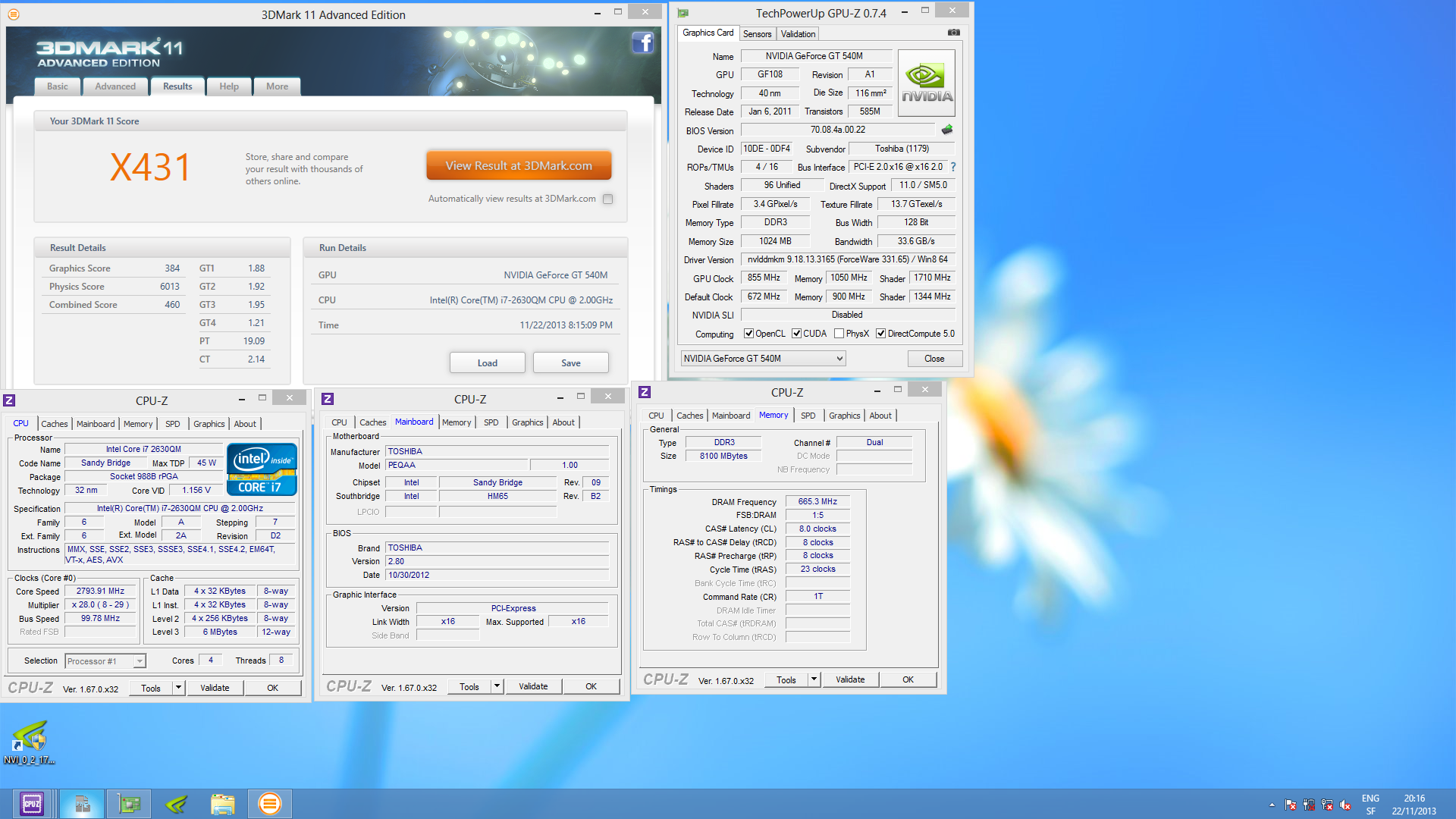Click OK in the Memory CPU-Z window
This screenshot has height=819, width=1456.
coord(908,679)
